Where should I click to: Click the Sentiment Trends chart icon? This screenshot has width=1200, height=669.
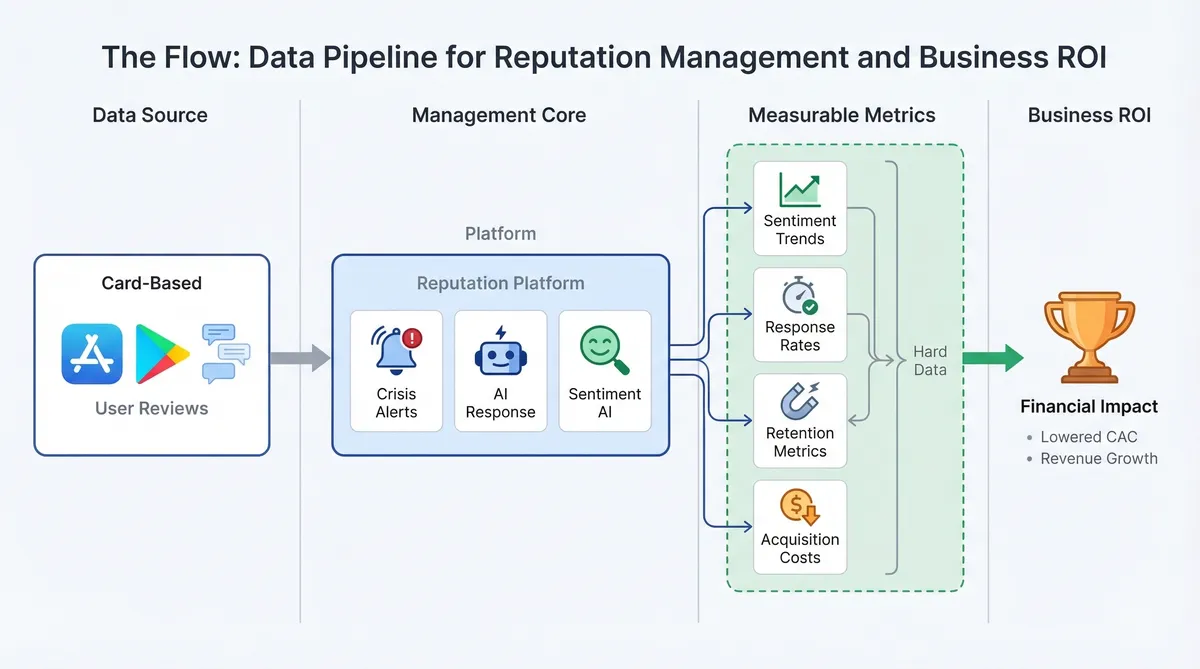point(799,189)
